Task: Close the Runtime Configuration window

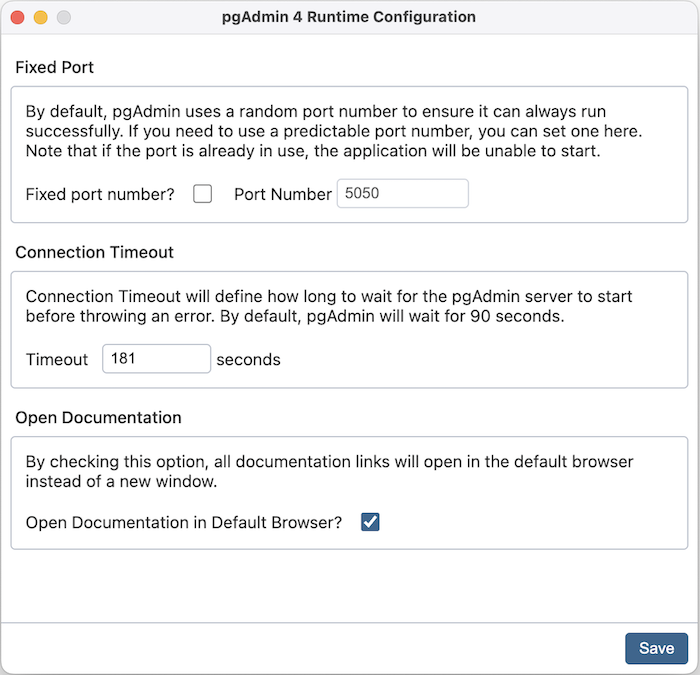Action: [19, 17]
